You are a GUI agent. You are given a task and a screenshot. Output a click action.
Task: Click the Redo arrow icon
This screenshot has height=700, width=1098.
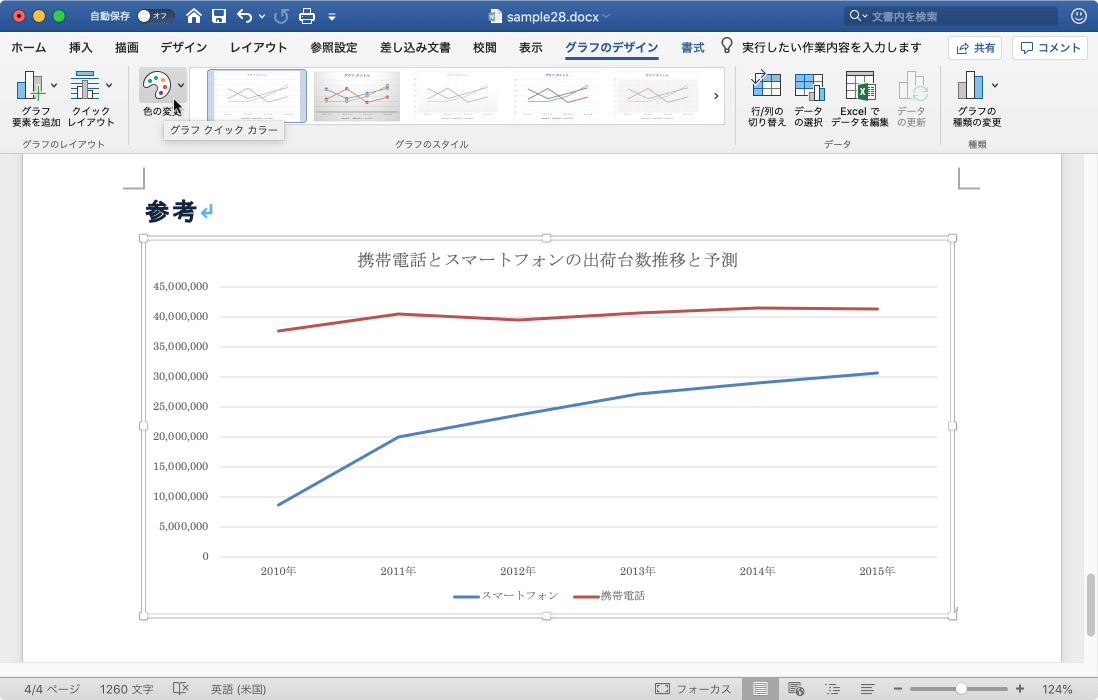pos(281,16)
